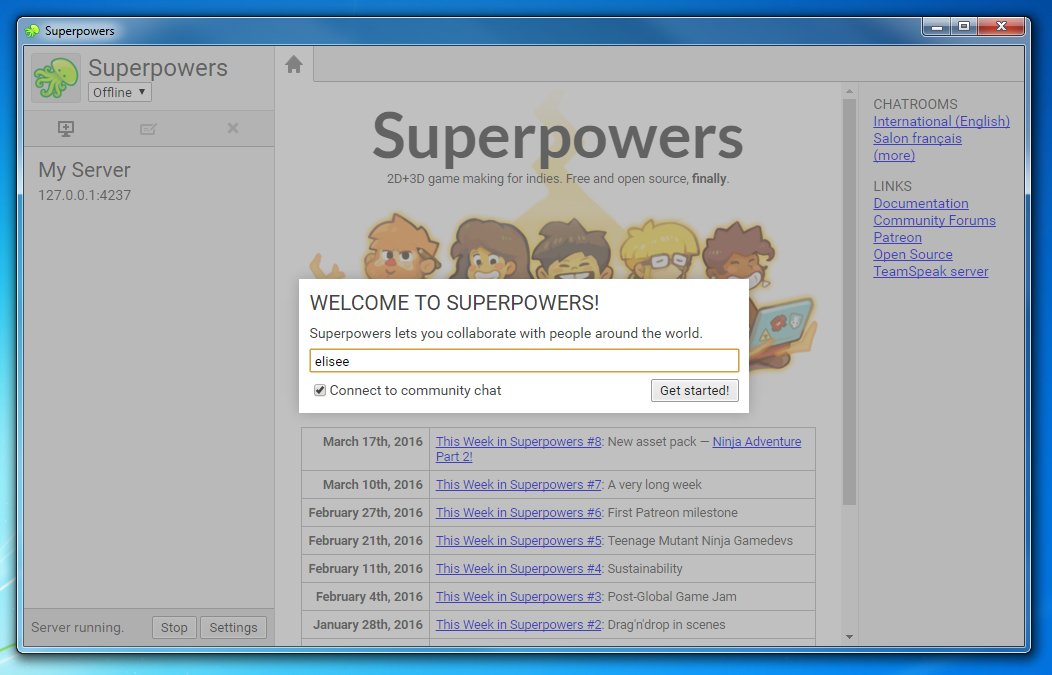This screenshot has width=1052, height=675.
Task: Open This Week in Superpowers #6
Action: (519, 513)
